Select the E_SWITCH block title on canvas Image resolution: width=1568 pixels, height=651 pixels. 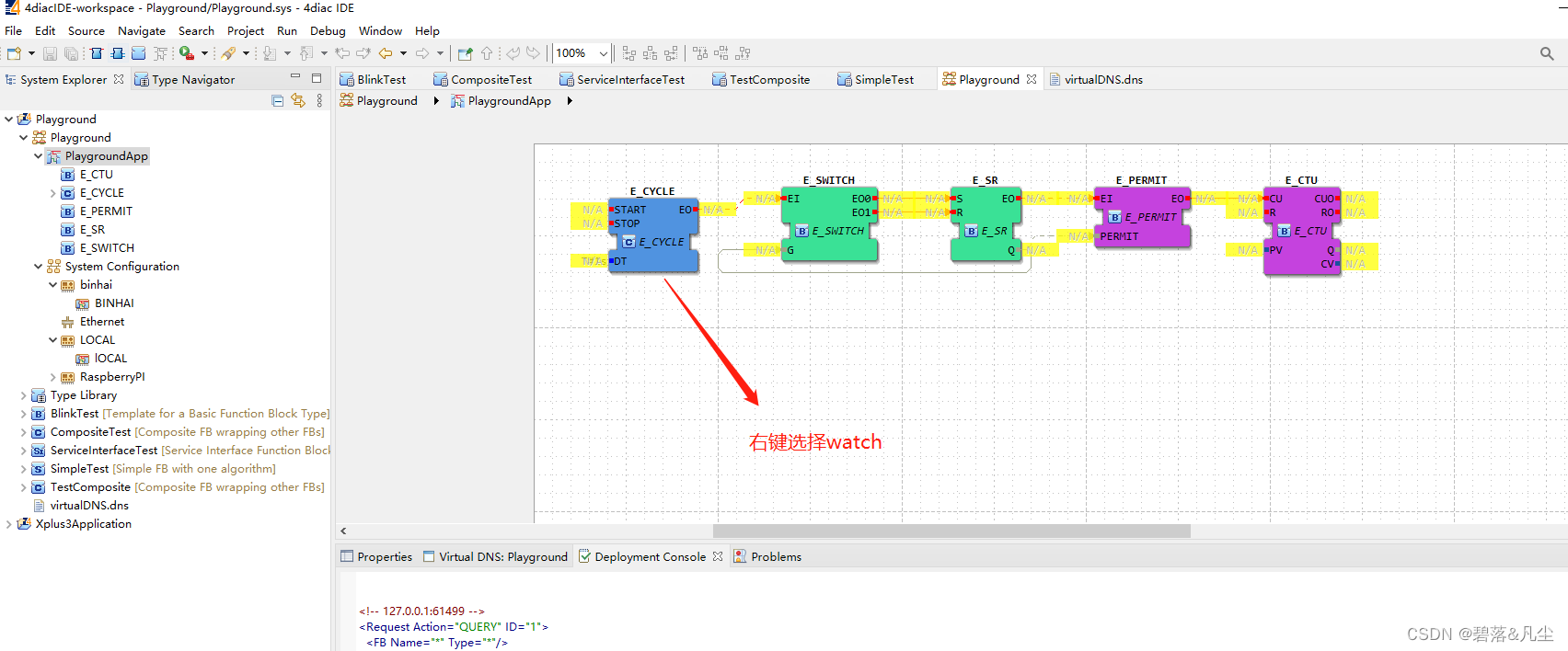[828, 180]
